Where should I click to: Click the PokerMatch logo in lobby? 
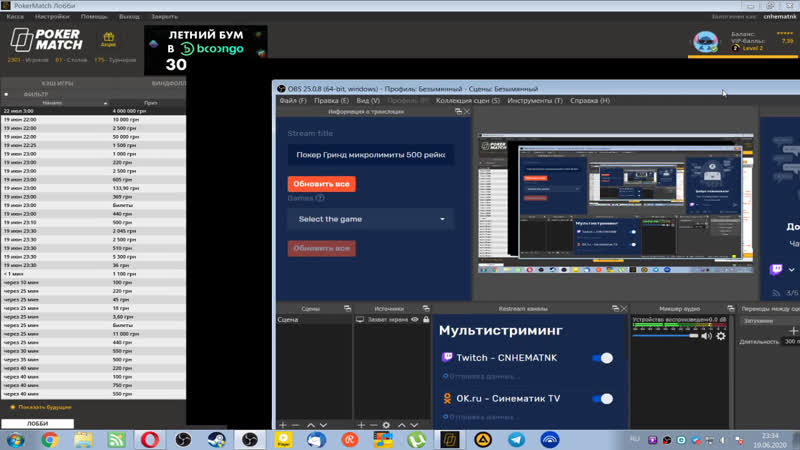(46, 40)
